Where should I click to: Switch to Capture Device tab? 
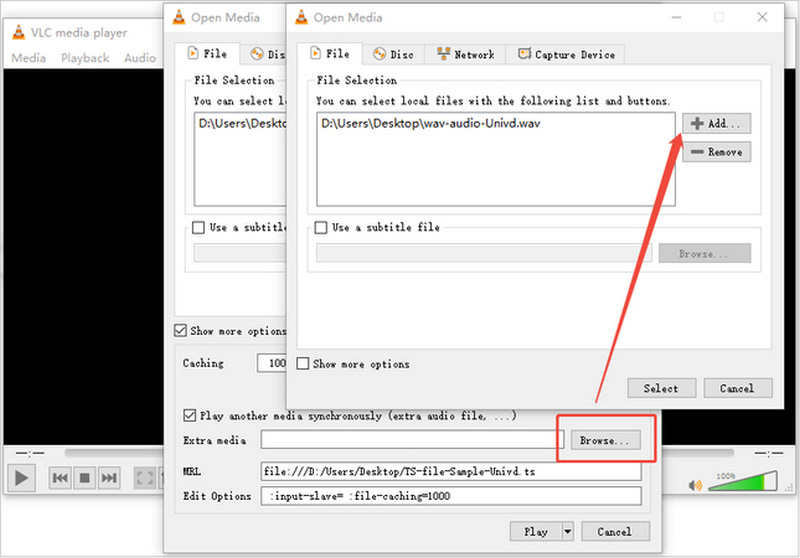[x=566, y=54]
